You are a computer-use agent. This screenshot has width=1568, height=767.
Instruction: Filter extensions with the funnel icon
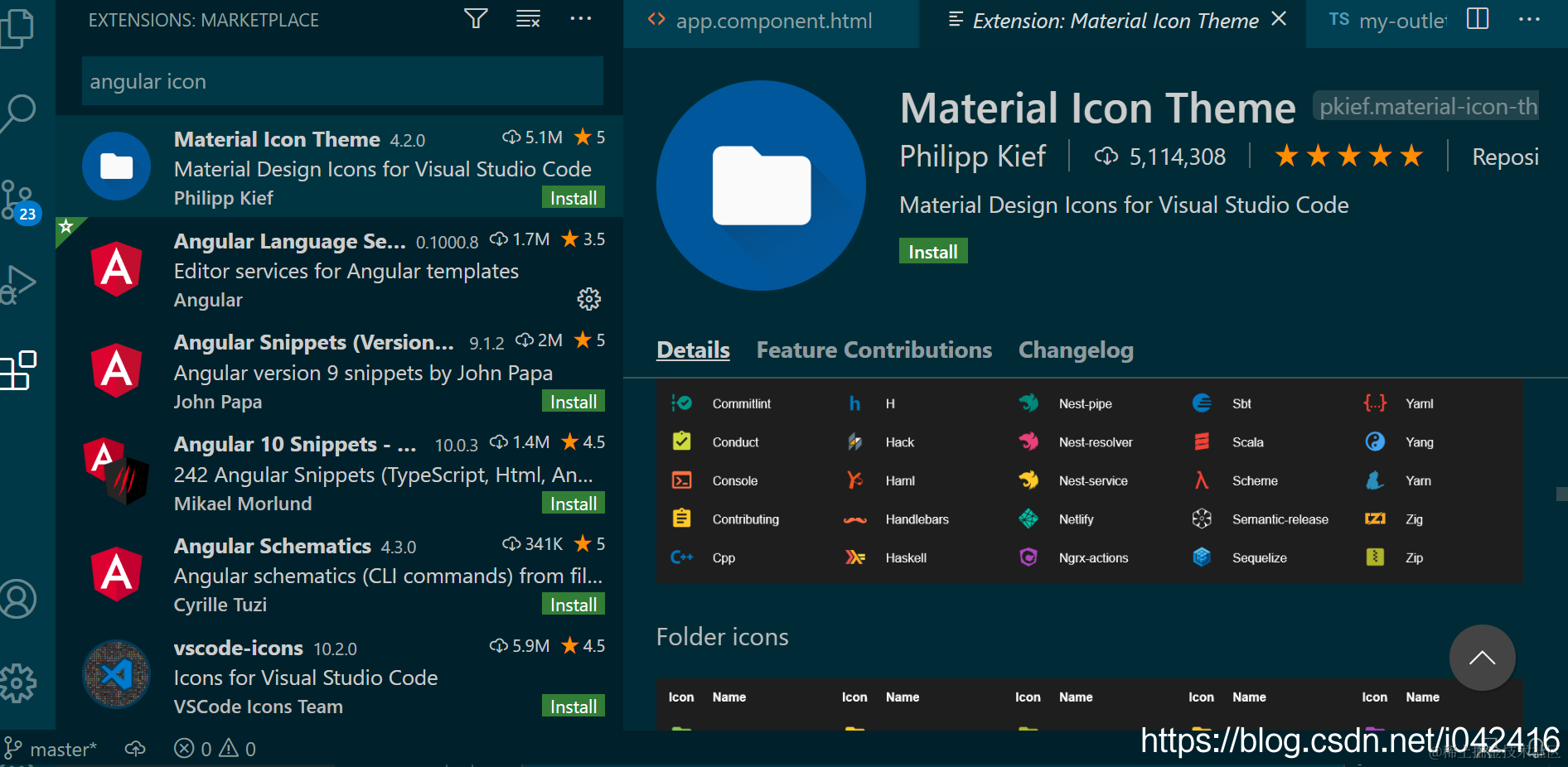476,18
